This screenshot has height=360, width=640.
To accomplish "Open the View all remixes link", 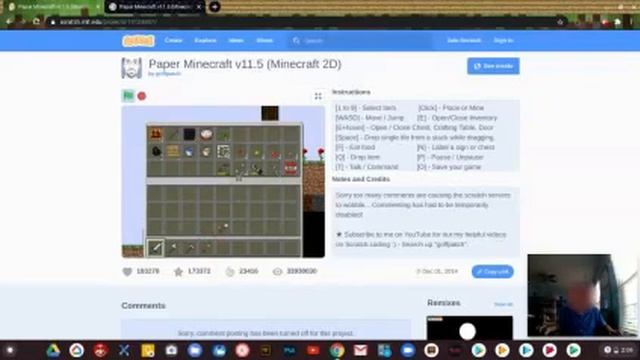I will [503, 304].
